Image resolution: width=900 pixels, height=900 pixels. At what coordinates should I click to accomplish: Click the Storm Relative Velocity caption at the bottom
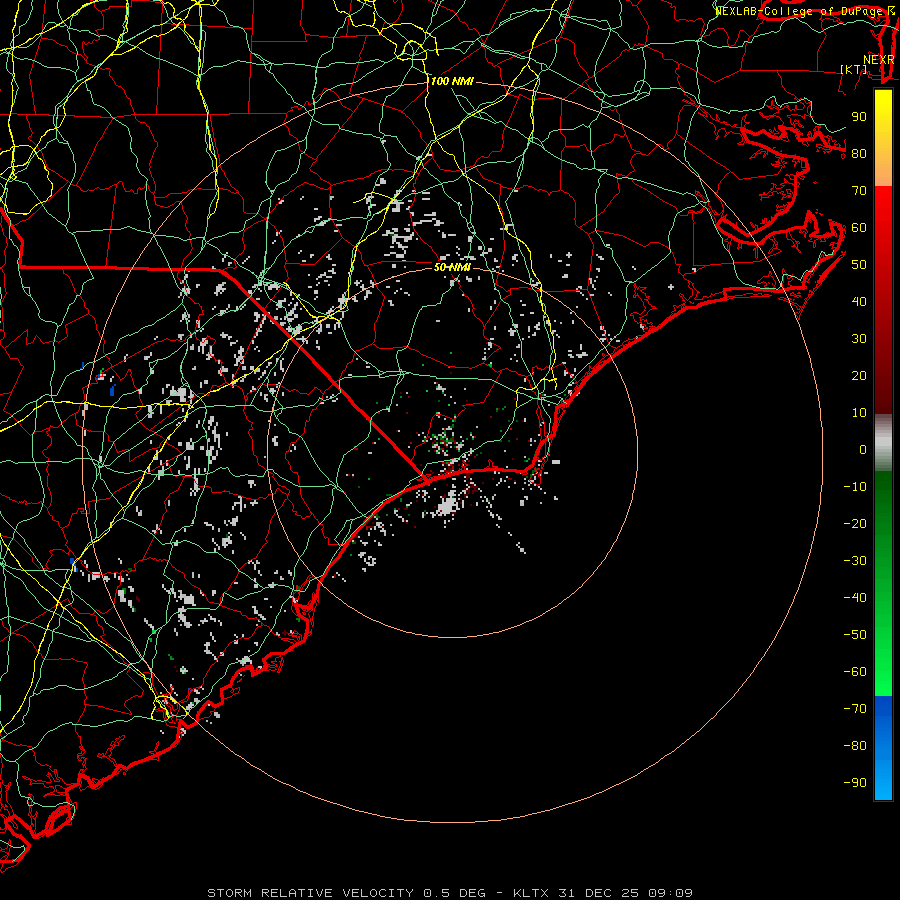[x=450, y=893]
